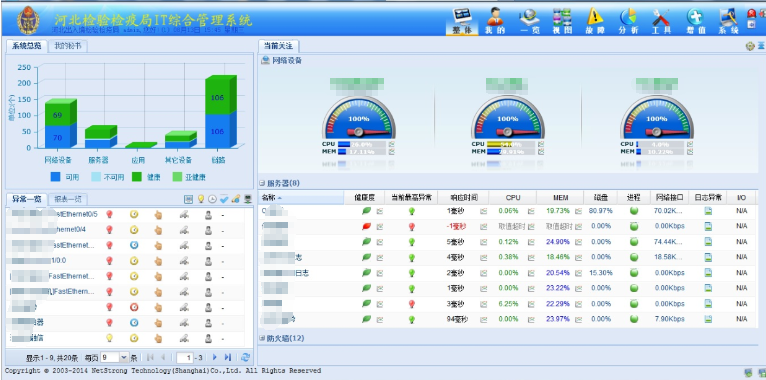This screenshot has width=766, height=380.
Task: Toggle the blue checkmark filter in the alarm toolbar
Action: pos(224,199)
